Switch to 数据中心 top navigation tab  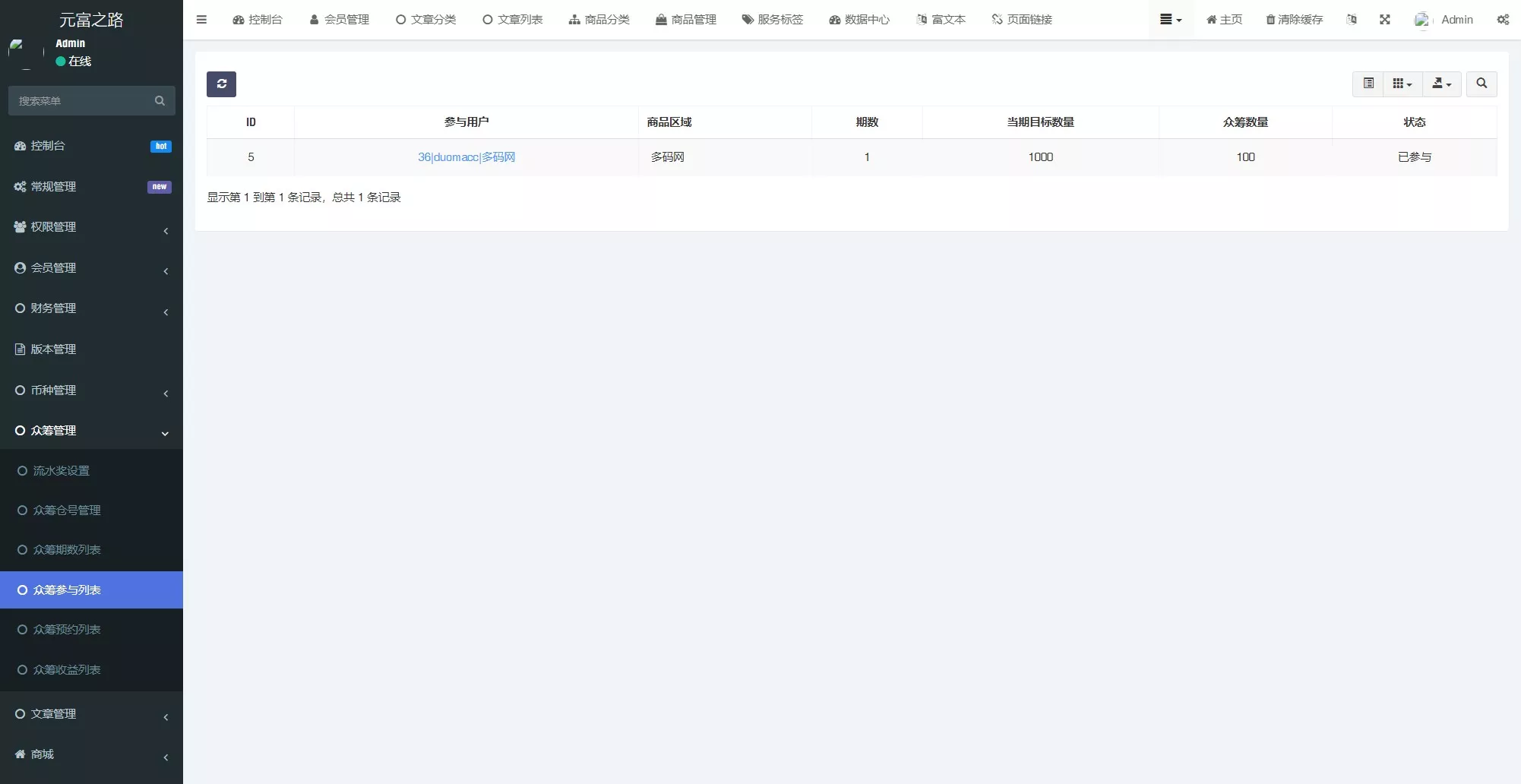click(x=859, y=20)
